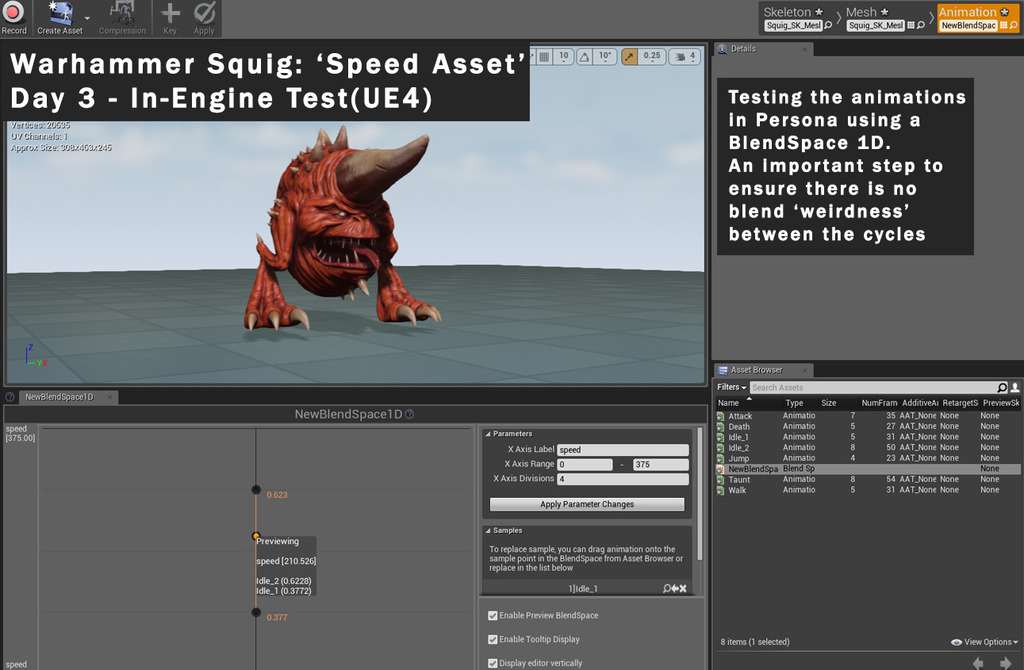1024x670 pixels.
Task: Click the blend sample point at 0.623
Action: pyautogui.click(x=256, y=490)
